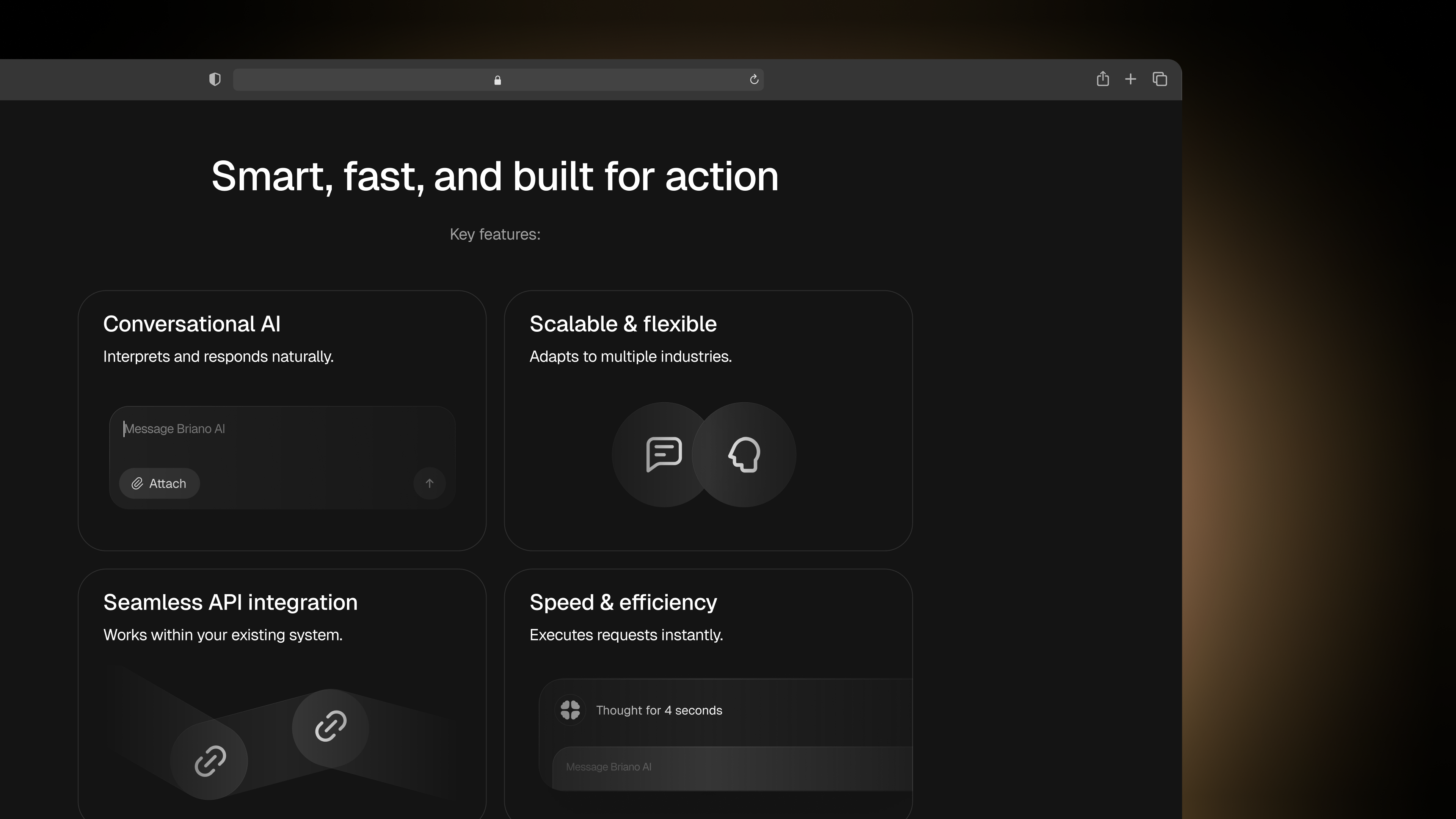Viewport: 1456px width, 819px height.
Task: Click the 'Key features:' subtitle
Action: pyautogui.click(x=495, y=235)
